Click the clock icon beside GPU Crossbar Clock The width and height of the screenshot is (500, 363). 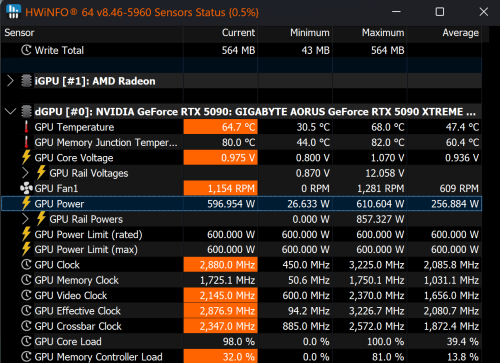(26, 326)
